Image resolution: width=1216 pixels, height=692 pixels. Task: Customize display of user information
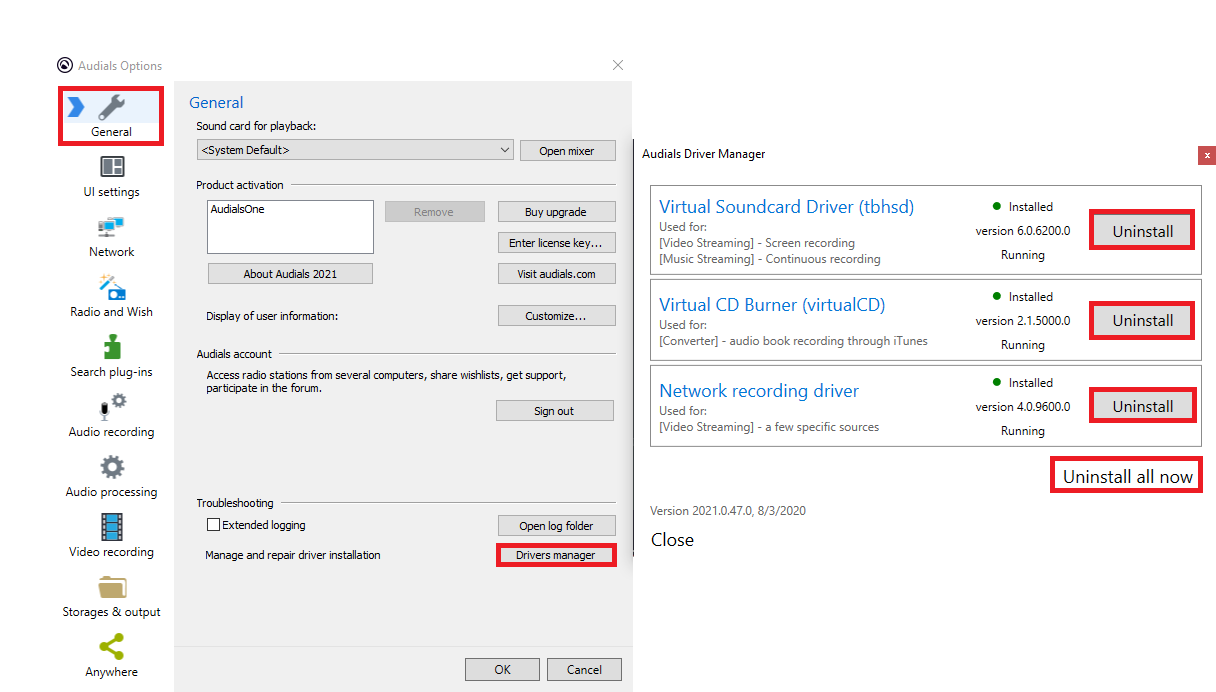click(556, 316)
